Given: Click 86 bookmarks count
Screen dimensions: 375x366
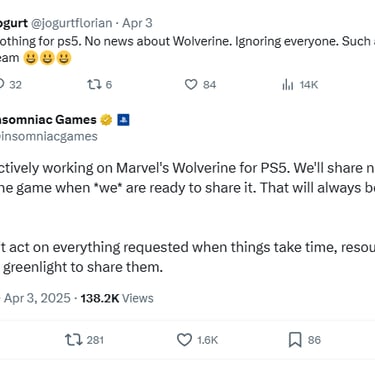Looking at the screenshot, I should (314, 340).
